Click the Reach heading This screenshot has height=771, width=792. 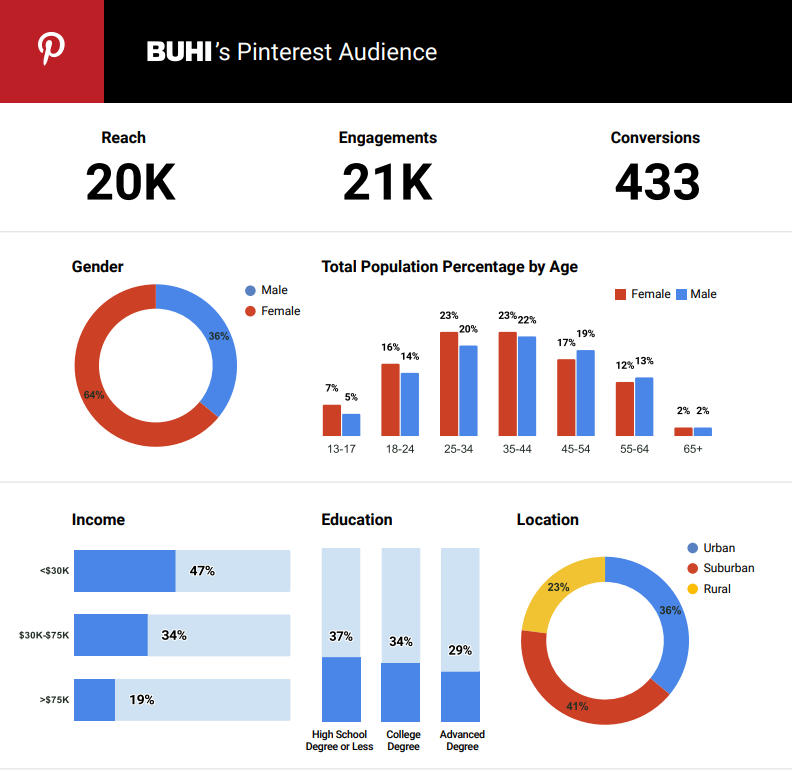pos(123,137)
